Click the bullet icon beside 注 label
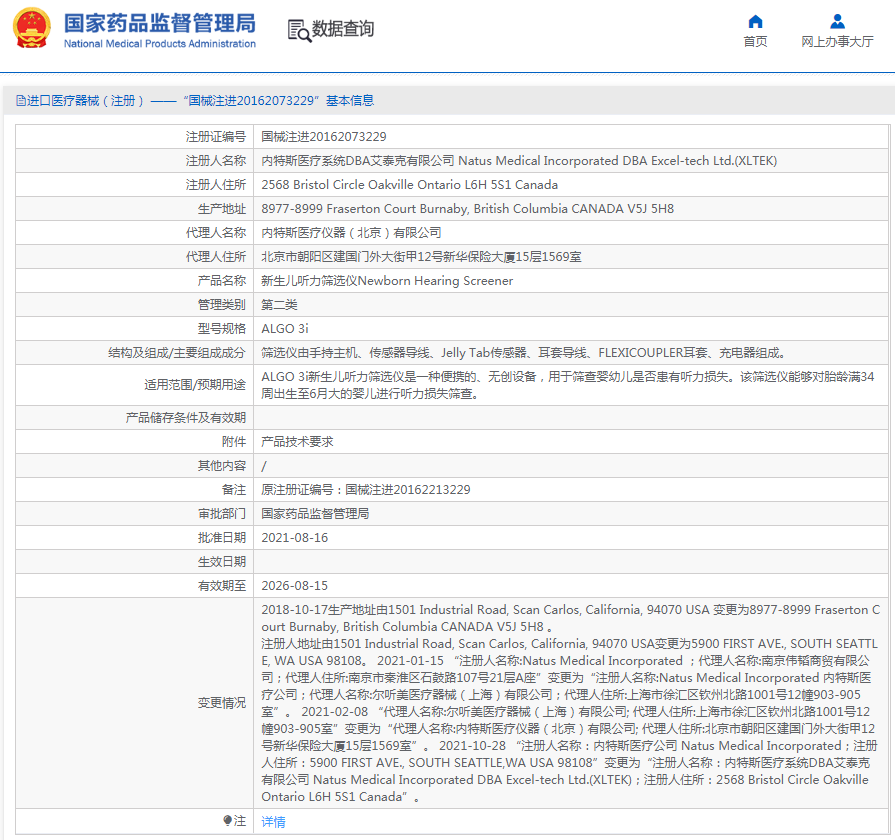 click(x=227, y=821)
